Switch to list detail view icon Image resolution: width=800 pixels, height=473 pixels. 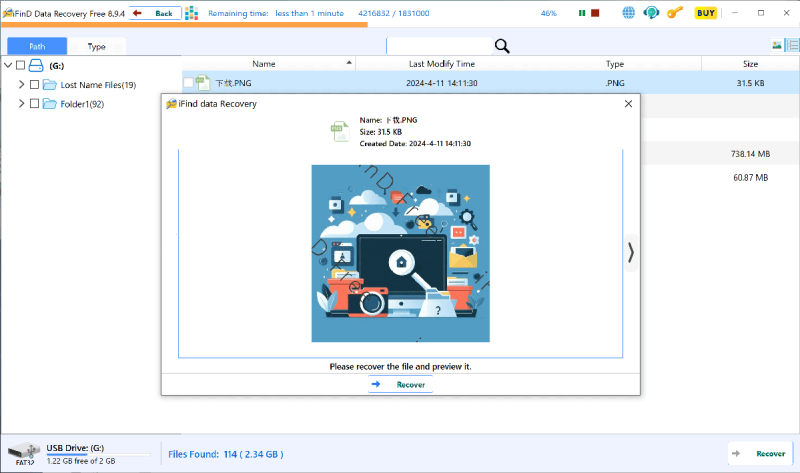pos(792,45)
